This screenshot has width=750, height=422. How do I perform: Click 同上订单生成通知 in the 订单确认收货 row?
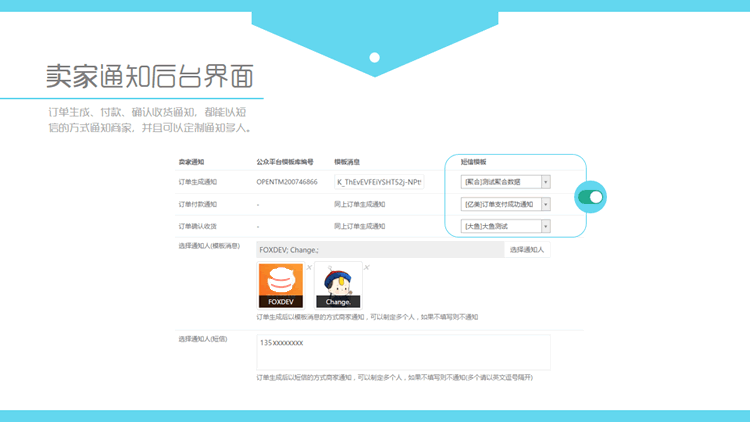click(x=360, y=226)
